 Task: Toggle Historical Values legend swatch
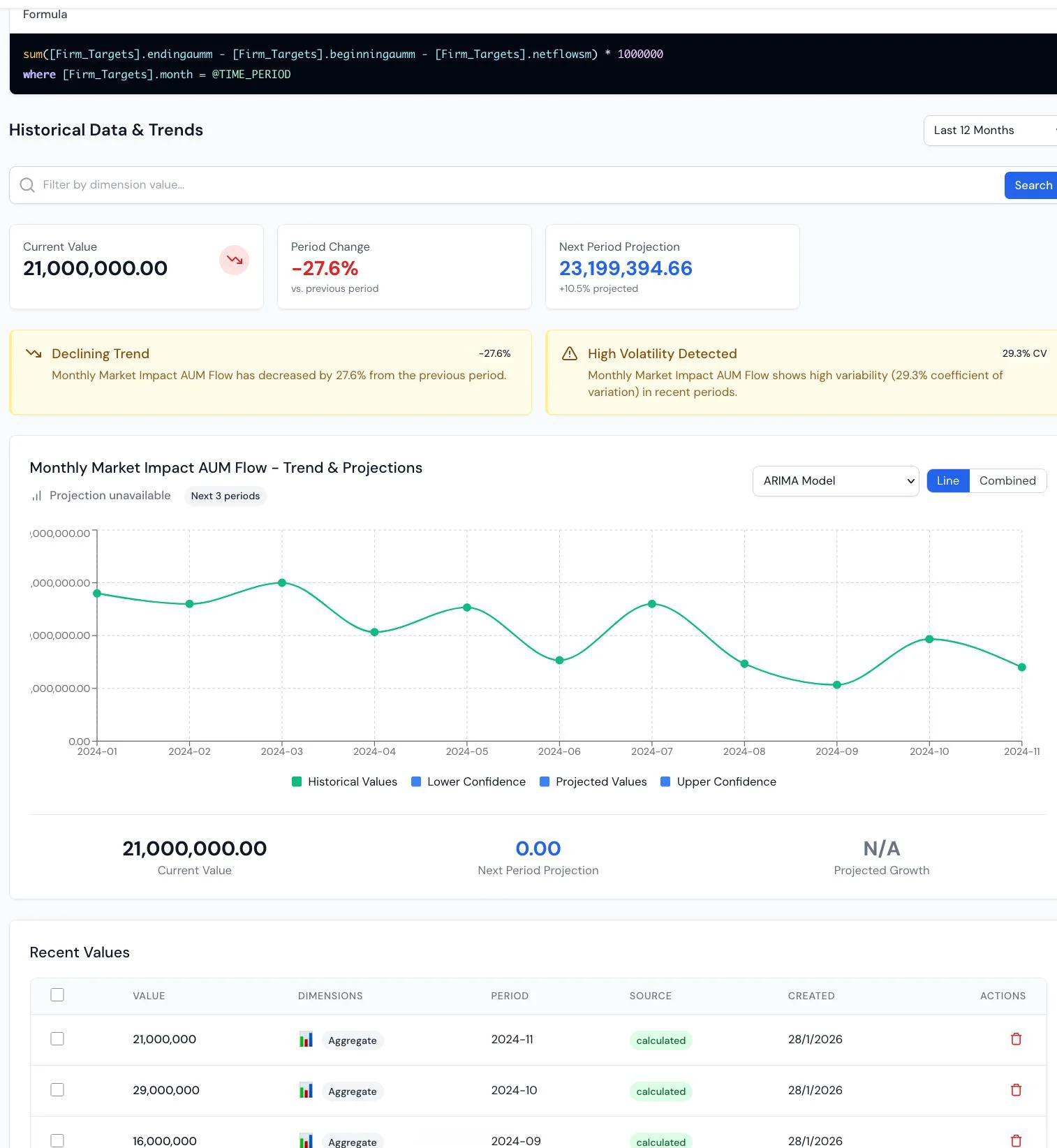point(297,781)
